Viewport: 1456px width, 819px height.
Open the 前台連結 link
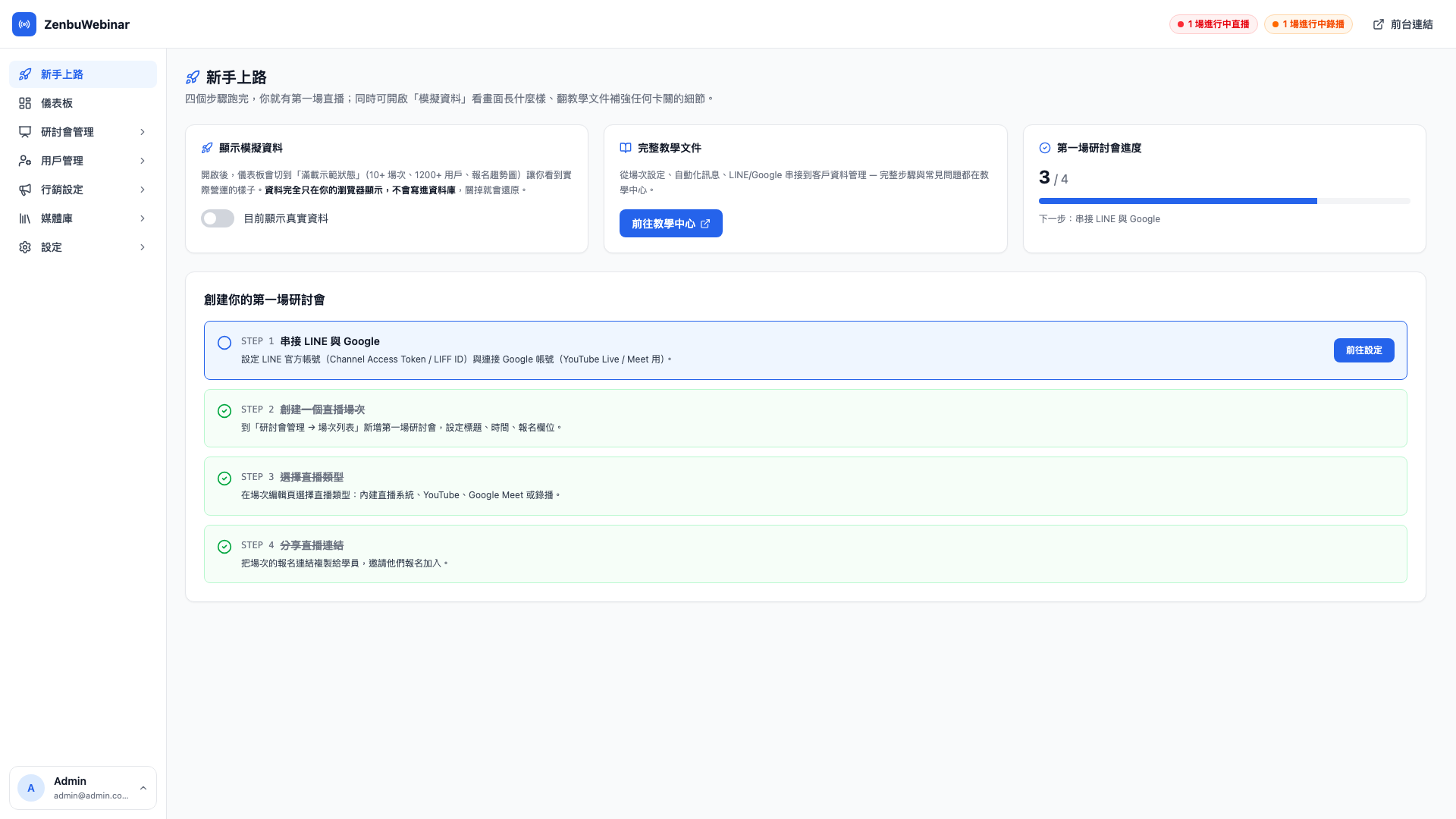1403,24
